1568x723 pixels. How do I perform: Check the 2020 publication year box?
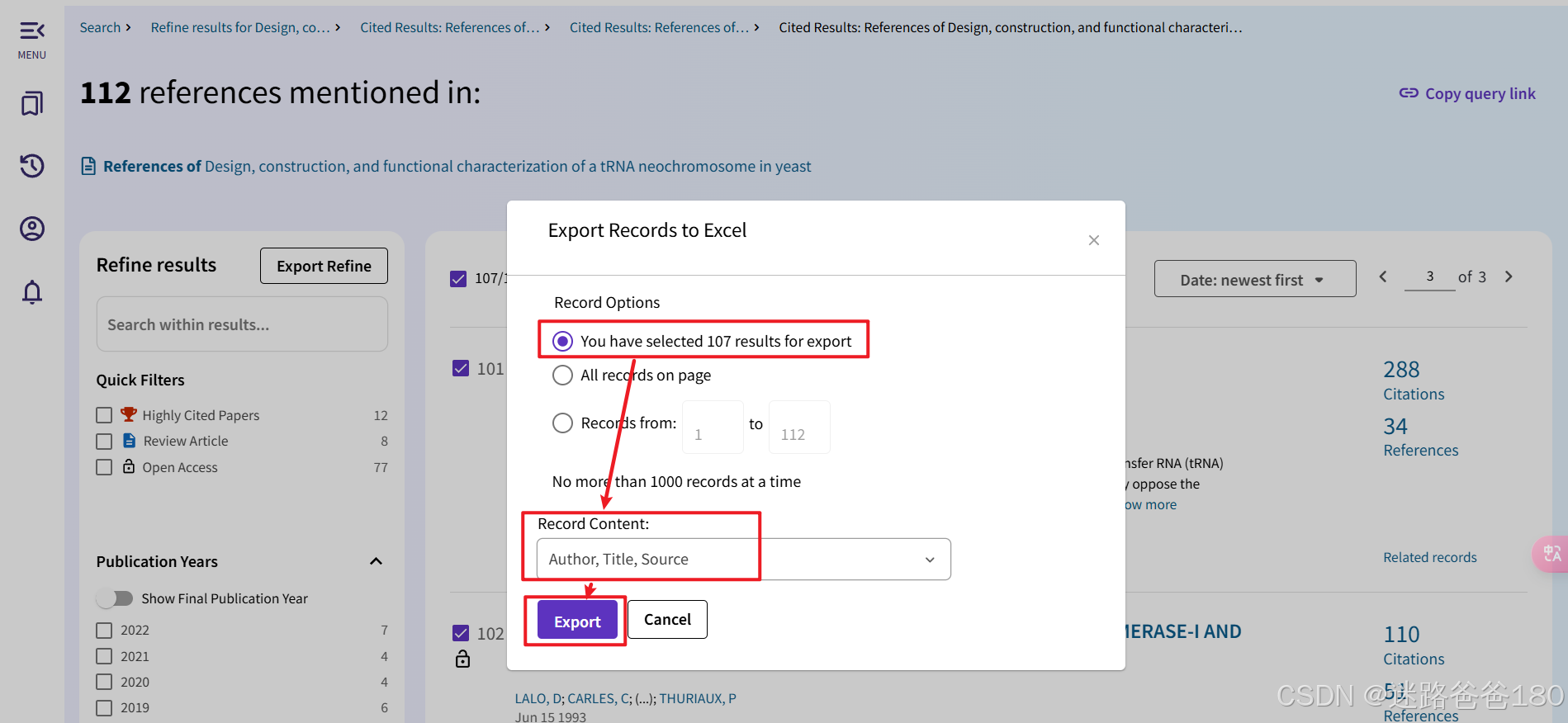[104, 682]
